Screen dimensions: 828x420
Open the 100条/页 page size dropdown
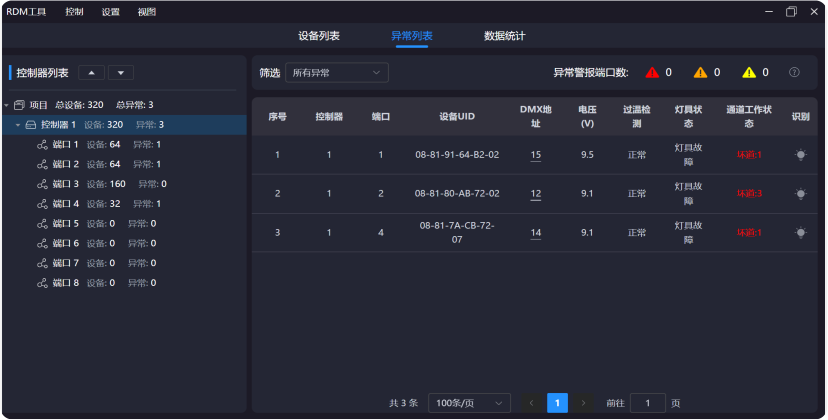coord(468,403)
